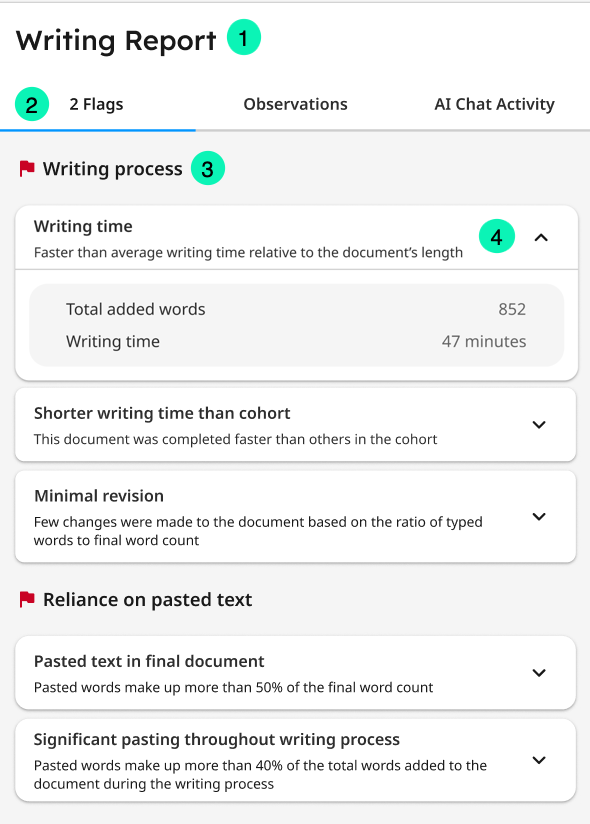The image size is (590, 824).
Task: Click green callout marker number 3
Action: (x=208, y=169)
